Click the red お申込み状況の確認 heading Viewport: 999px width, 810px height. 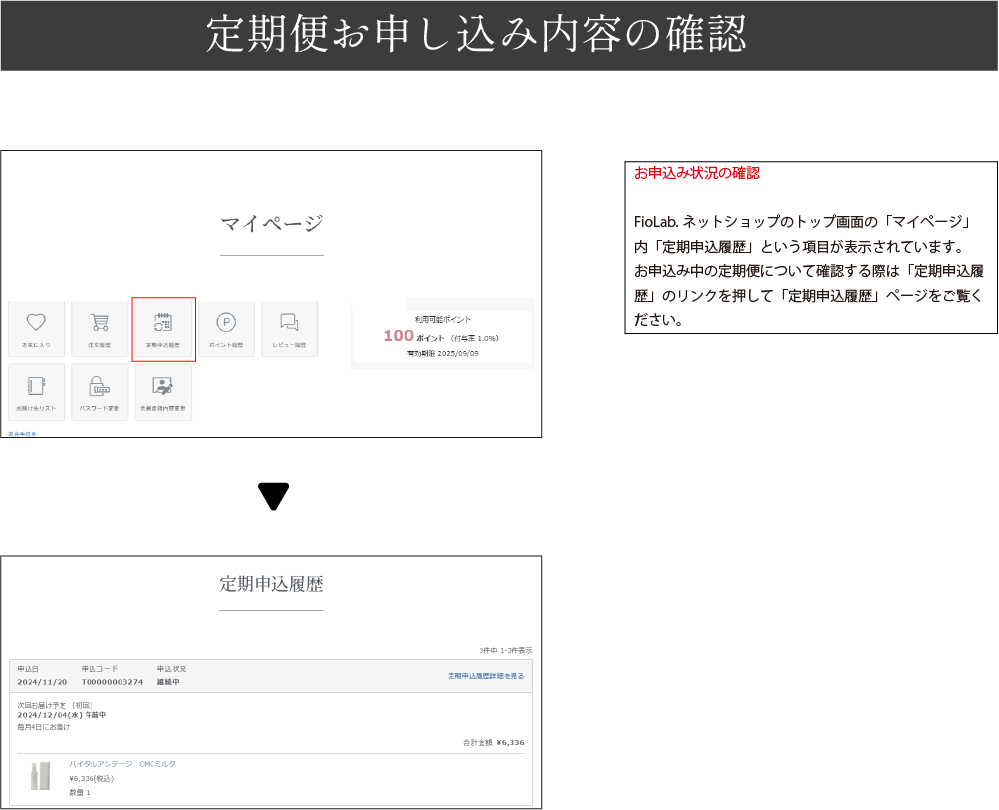pyautogui.click(x=697, y=173)
